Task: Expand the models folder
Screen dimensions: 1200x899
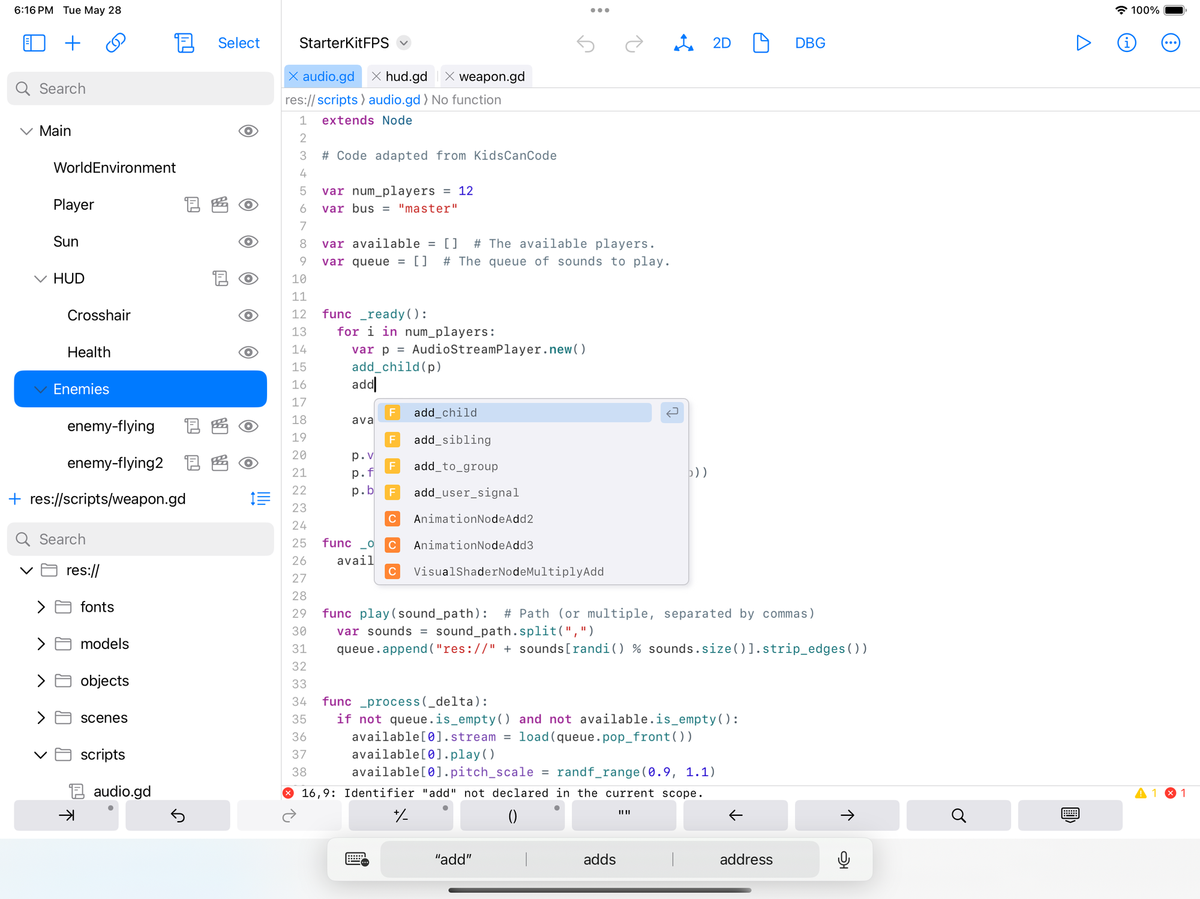Action: (40, 643)
